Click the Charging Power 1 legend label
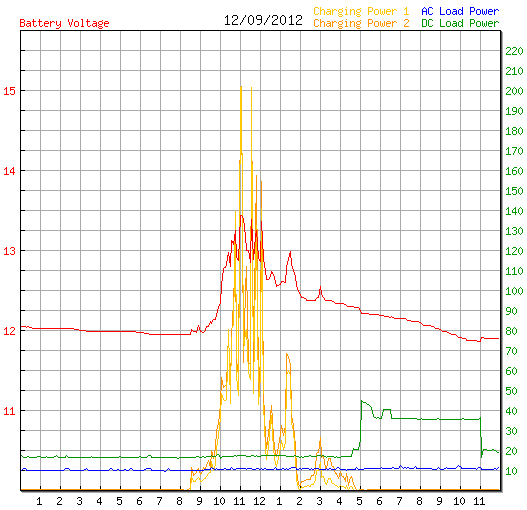 (361, 11)
